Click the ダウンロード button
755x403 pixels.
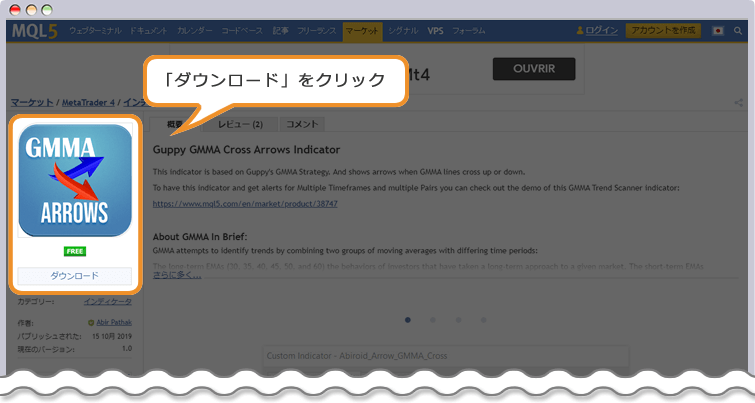(x=75, y=276)
